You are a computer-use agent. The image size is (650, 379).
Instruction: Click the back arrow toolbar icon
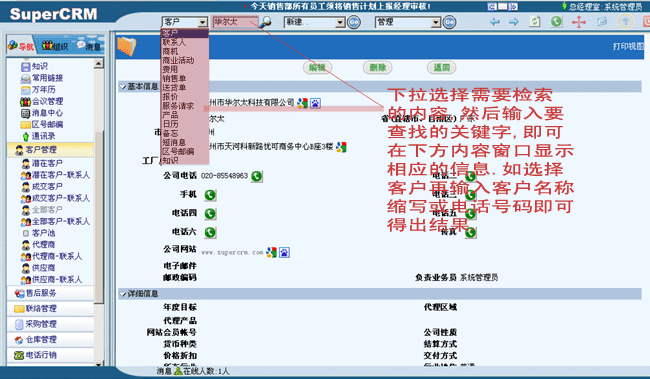click(495, 22)
